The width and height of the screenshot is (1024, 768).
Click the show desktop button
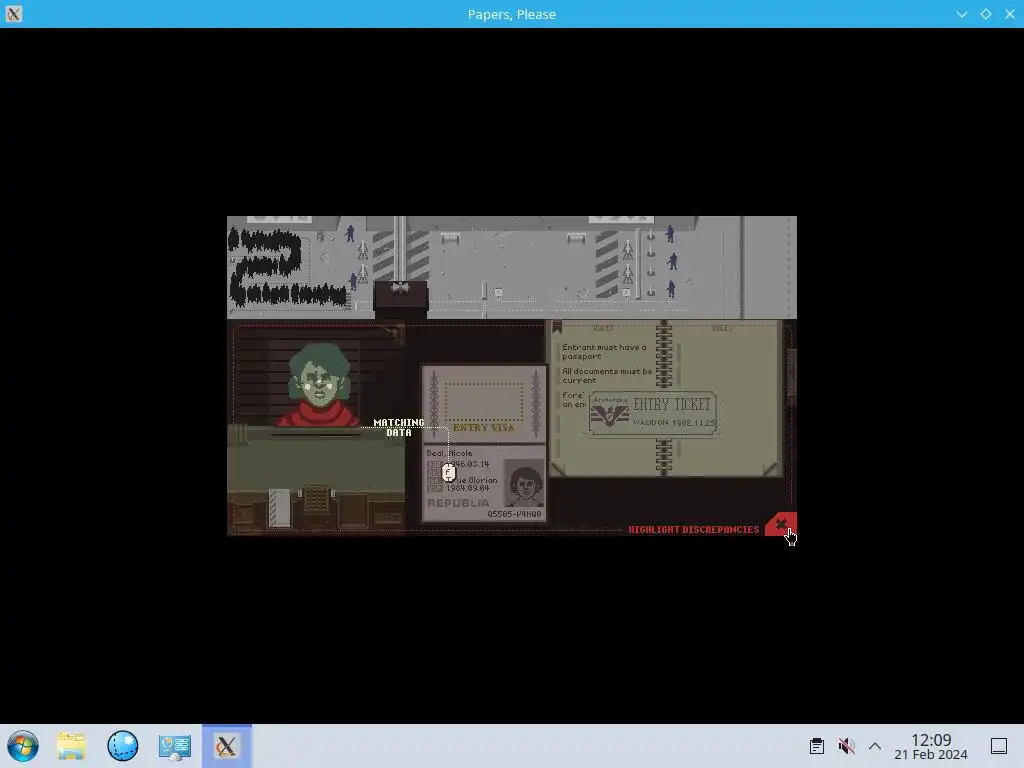click(x=999, y=746)
